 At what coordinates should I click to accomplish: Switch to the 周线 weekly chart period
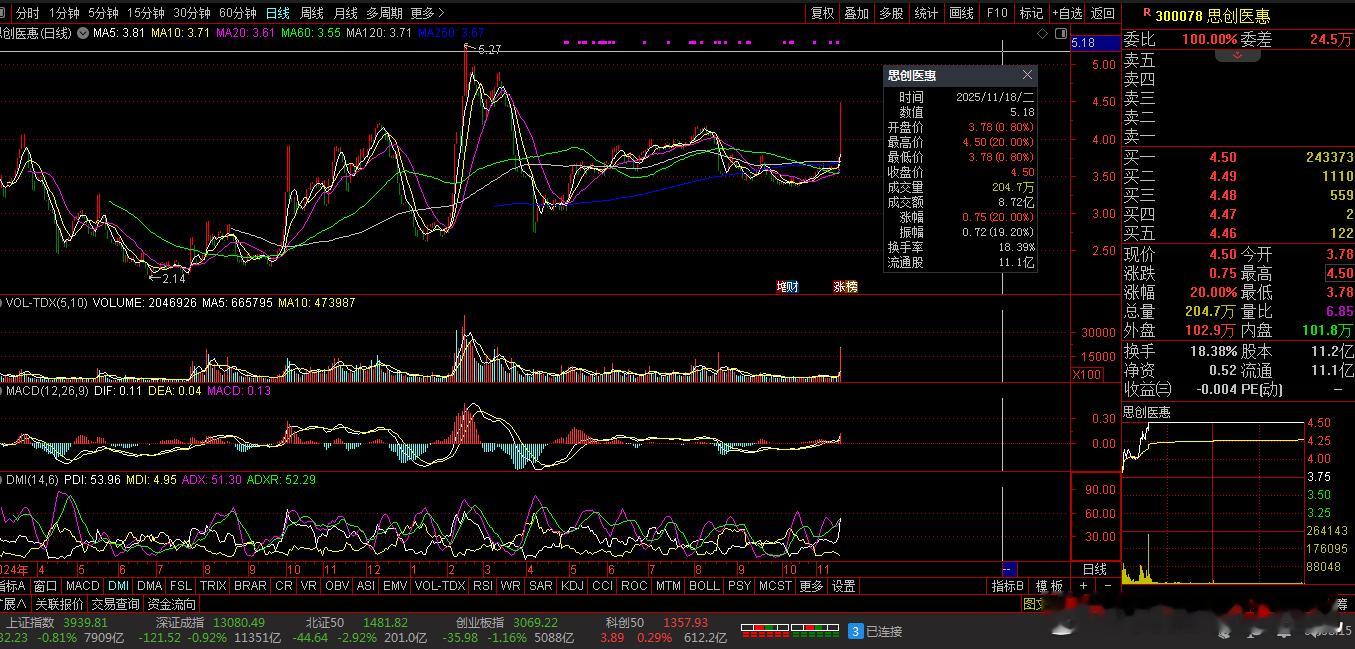312,13
